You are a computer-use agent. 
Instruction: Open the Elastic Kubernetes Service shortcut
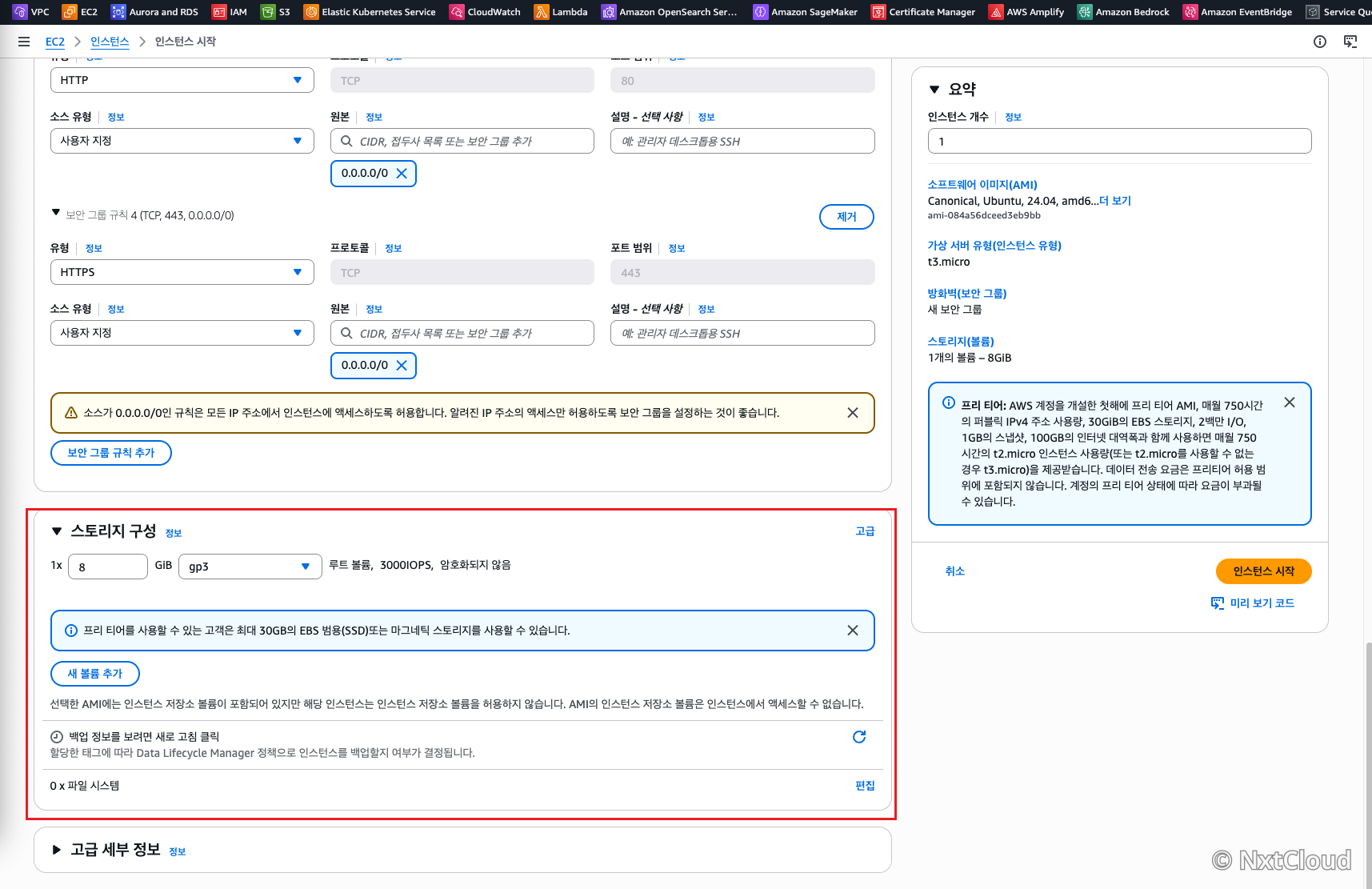pyautogui.click(x=370, y=12)
